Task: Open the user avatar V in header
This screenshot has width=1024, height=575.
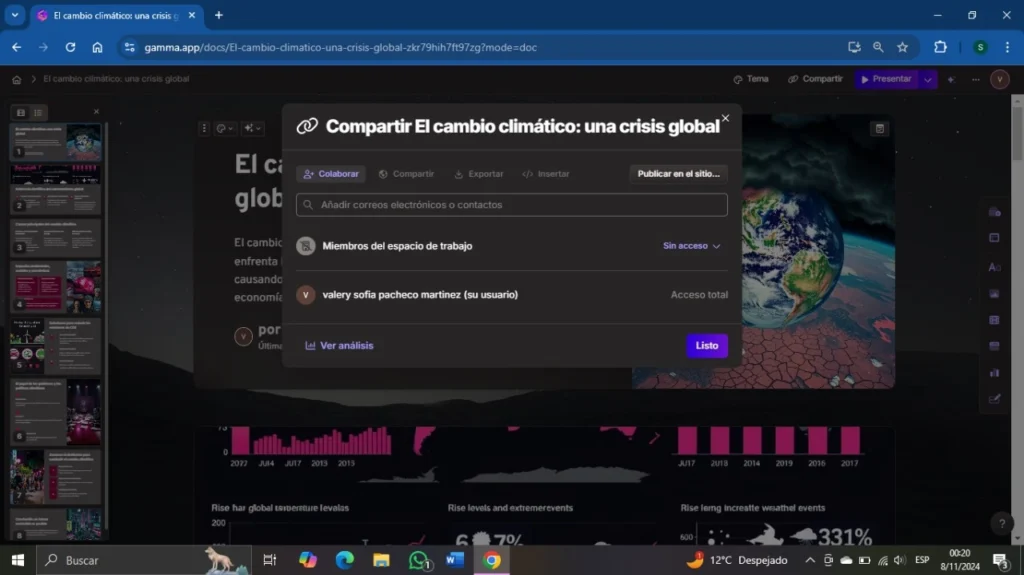Action: [999, 79]
